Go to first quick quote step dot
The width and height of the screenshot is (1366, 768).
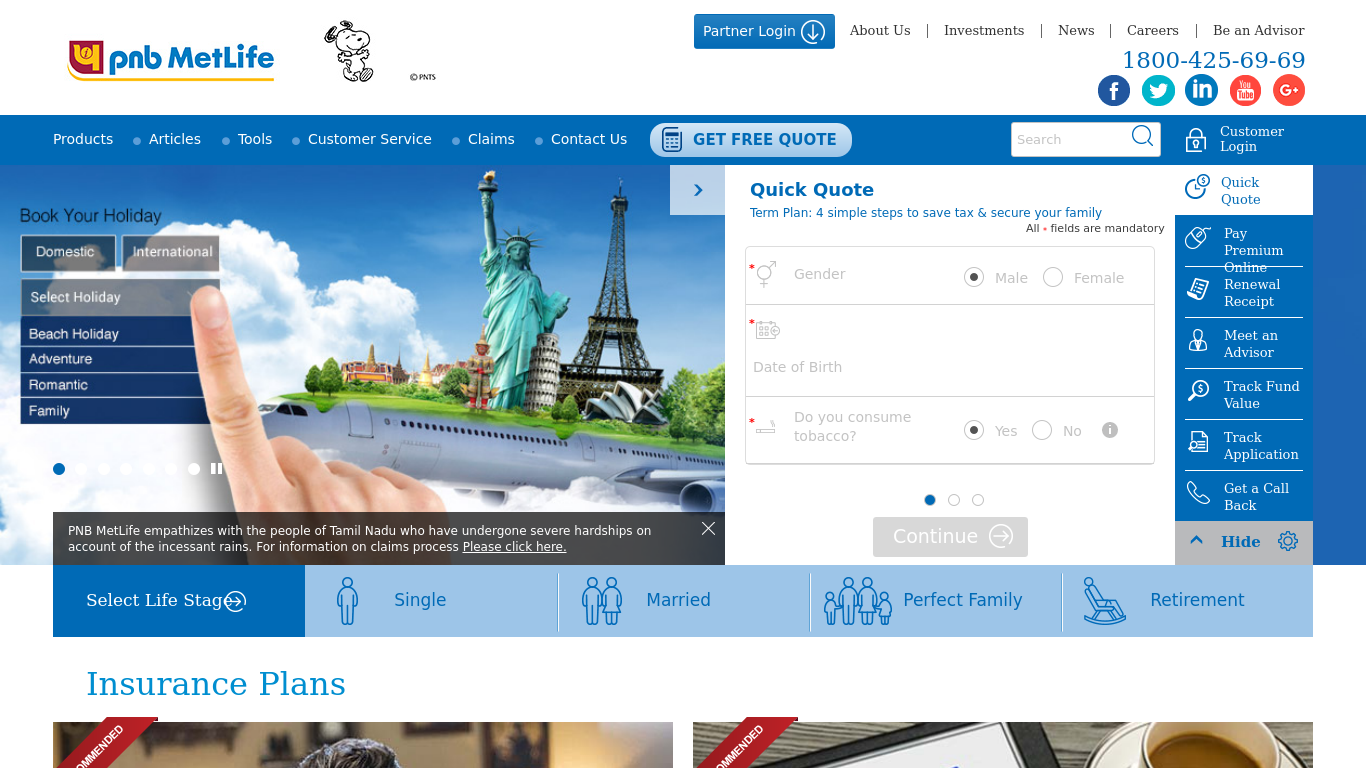coord(930,500)
